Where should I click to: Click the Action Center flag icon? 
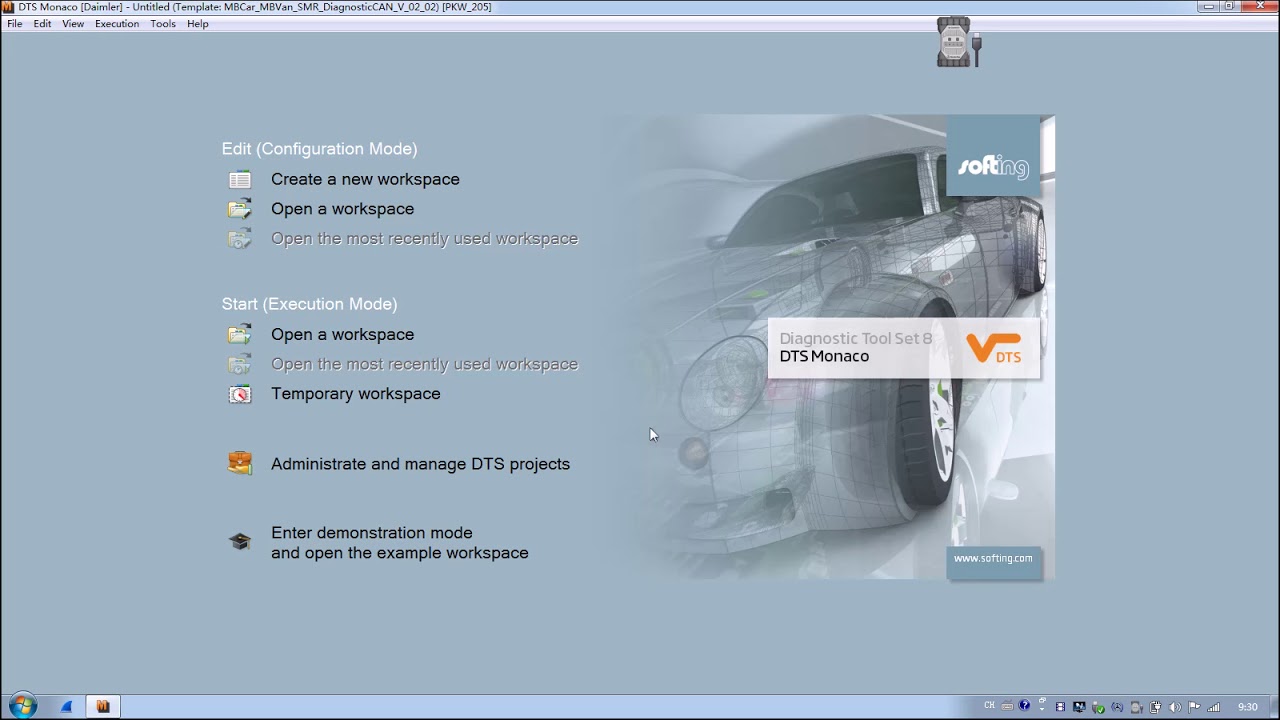(1194, 707)
